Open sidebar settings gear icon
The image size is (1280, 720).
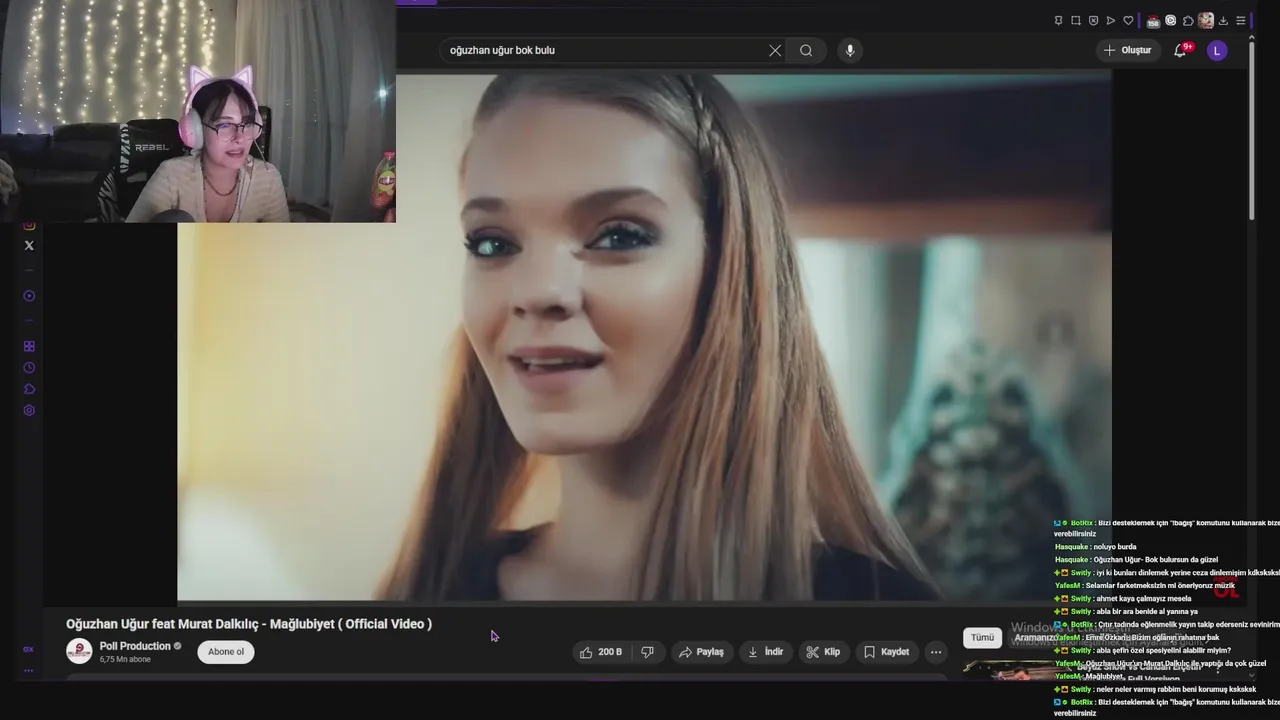point(29,410)
